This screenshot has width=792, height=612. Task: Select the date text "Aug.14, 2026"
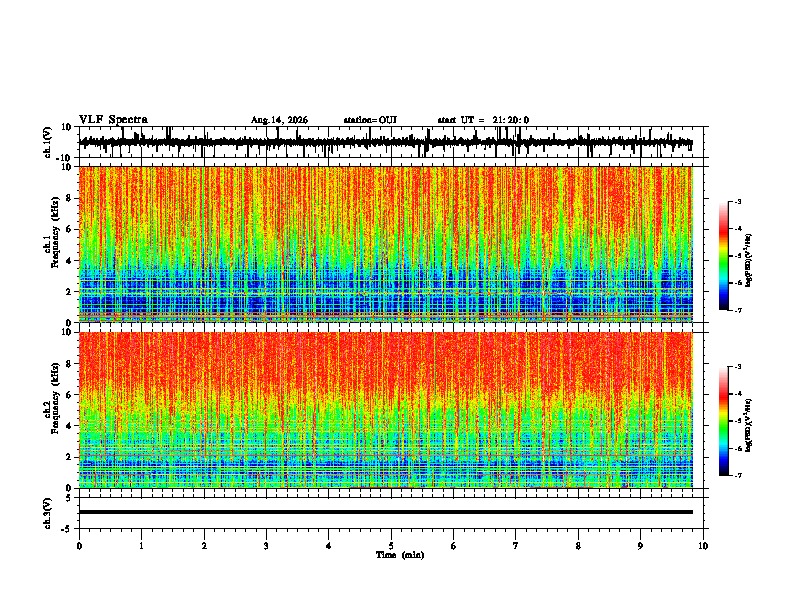[279, 120]
